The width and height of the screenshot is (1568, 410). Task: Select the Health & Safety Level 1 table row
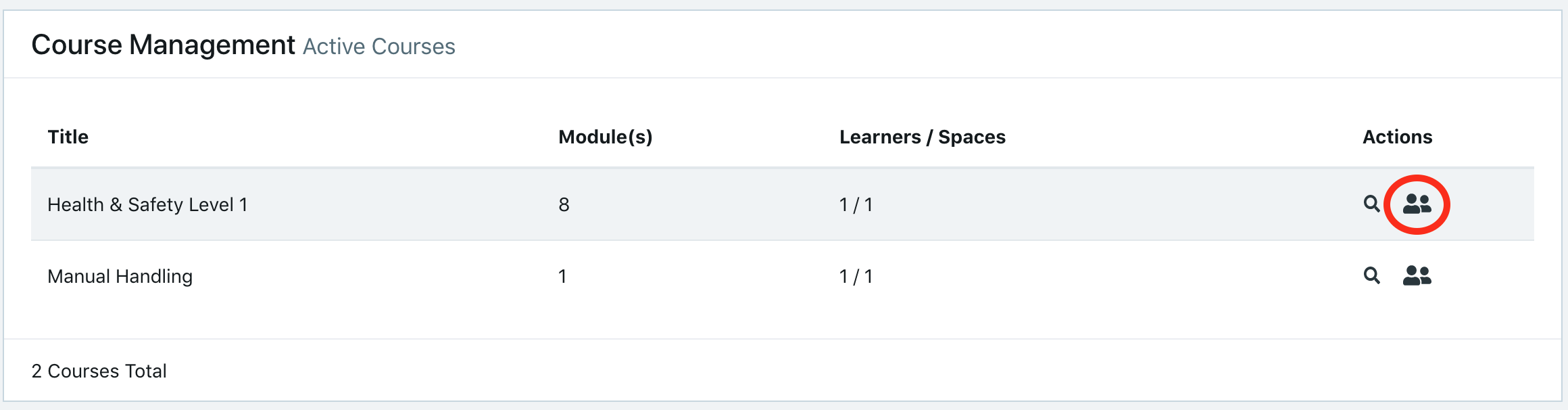(x=783, y=204)
